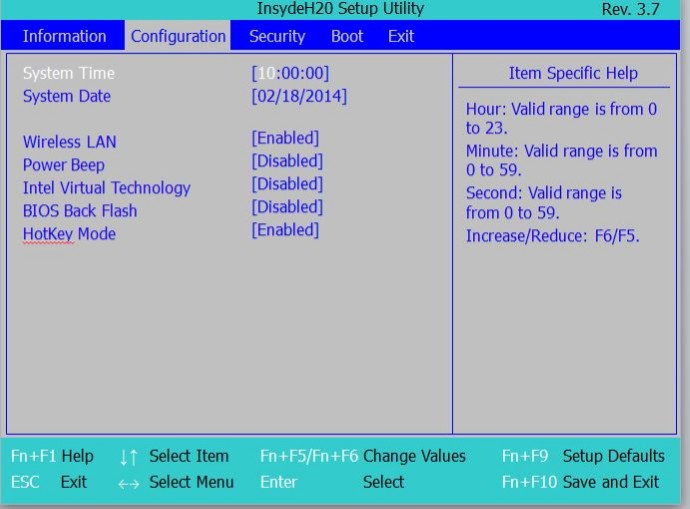Go to the Exit tab
The height and width of the screenshot is (509, 690).
pyautogui.click(x=401, y=36)
